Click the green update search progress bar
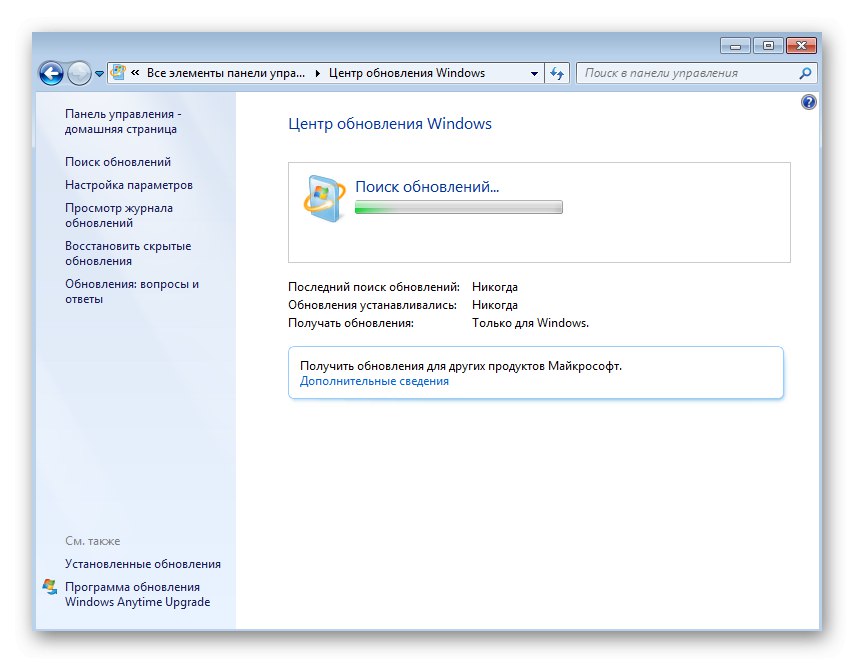This screenshot has height=663, width=854. point(459,207)
